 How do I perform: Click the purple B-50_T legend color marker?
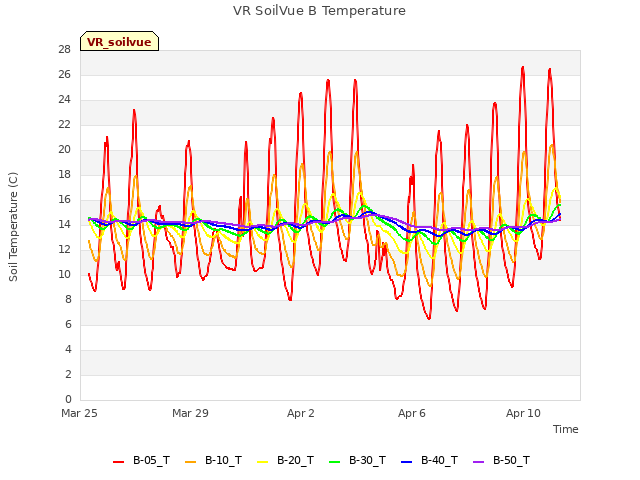pos(478,462)
